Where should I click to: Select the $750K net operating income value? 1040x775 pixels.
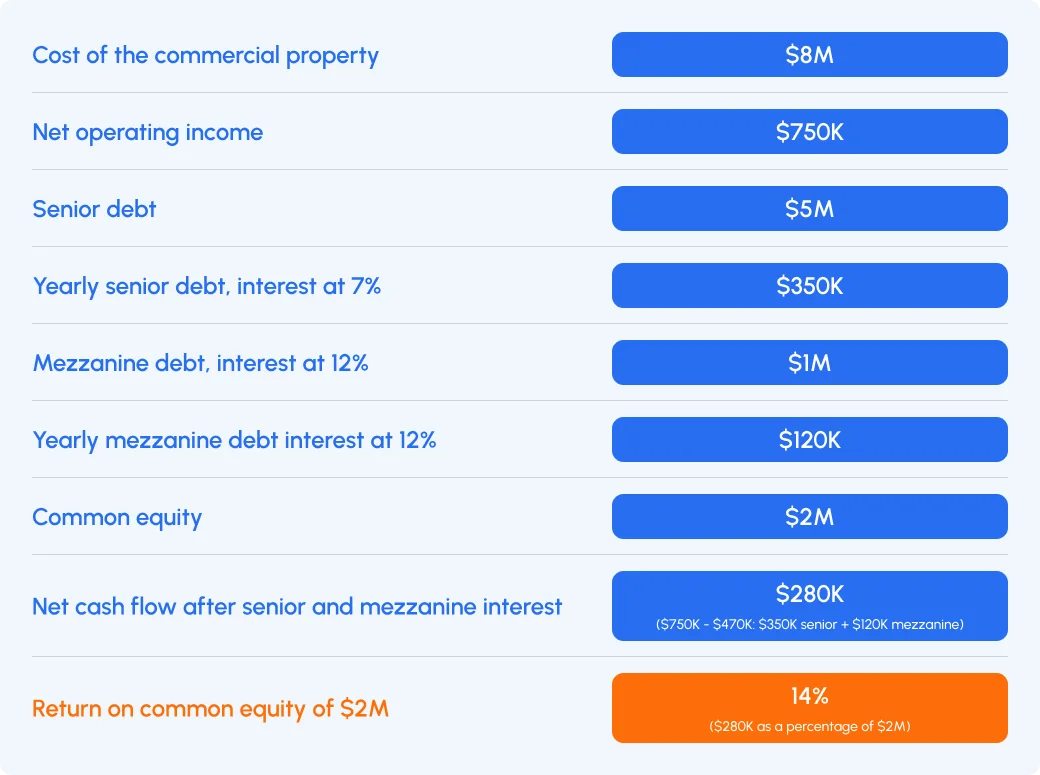pyautogui.click(x=809, y=131)
